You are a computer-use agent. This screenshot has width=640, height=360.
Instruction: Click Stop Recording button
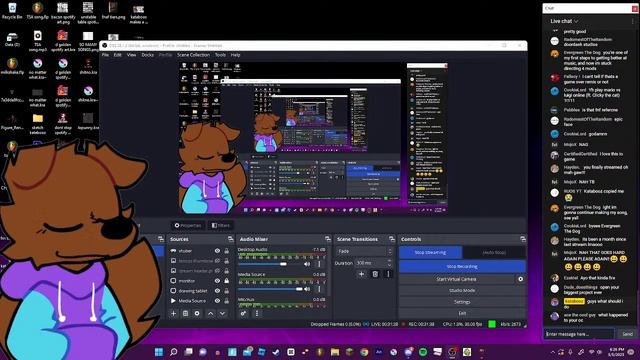click(462, 266)
